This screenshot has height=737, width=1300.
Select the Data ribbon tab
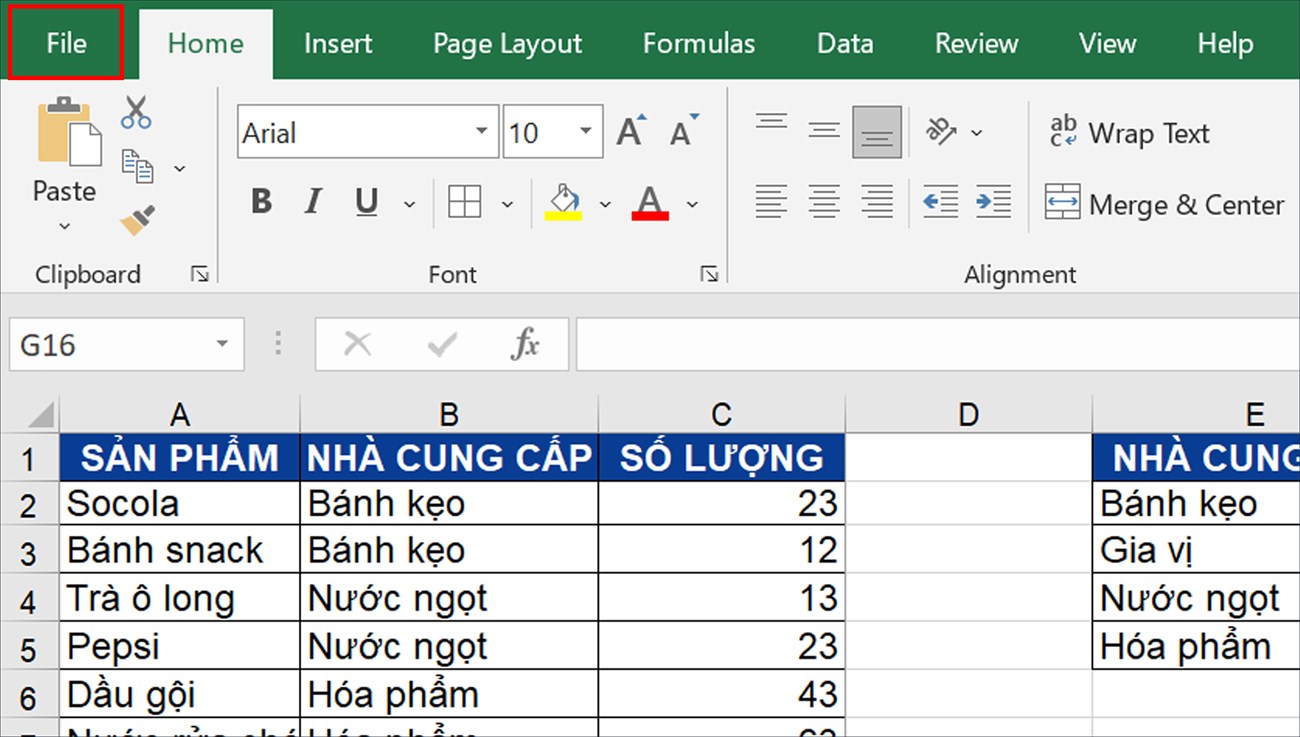click(x=845, y=43)
